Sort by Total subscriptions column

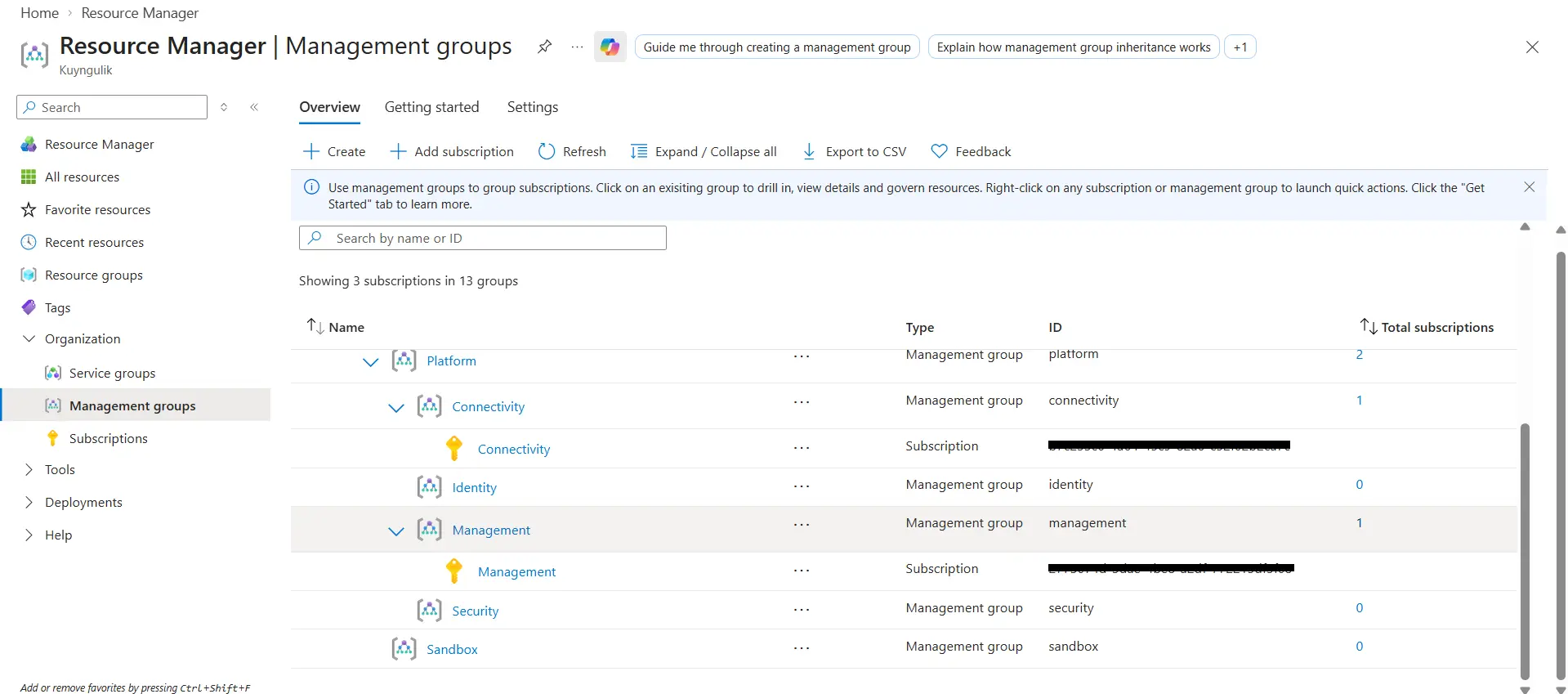tap(1427, 327)
